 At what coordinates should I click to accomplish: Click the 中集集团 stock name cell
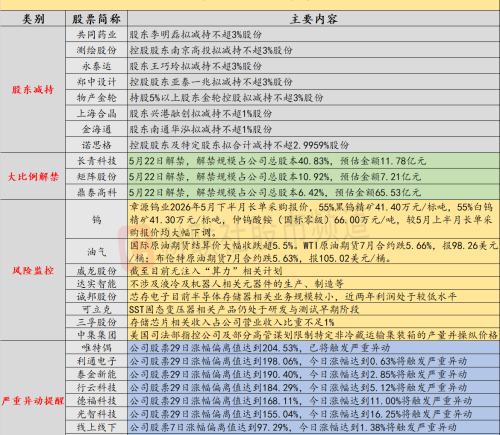click(x=96, y=334)
